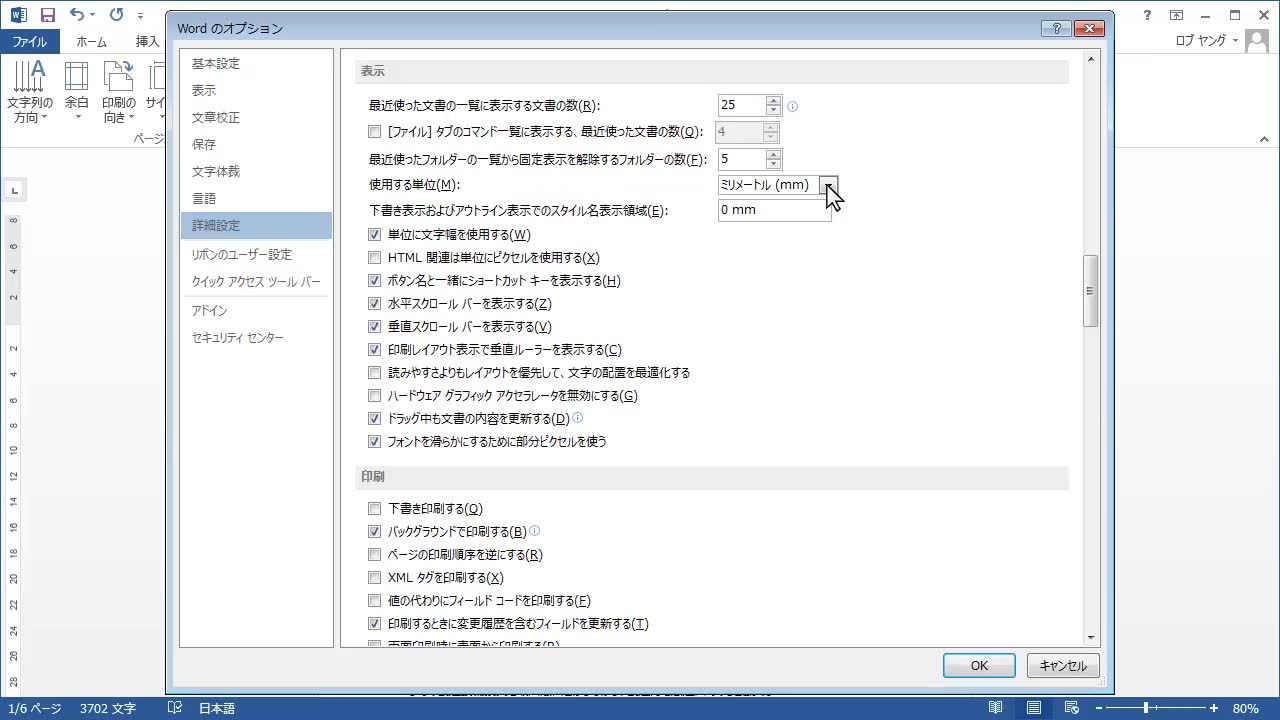Select 保存 category in options
The width and height of the screenshot is (1280, 720).
256,145
